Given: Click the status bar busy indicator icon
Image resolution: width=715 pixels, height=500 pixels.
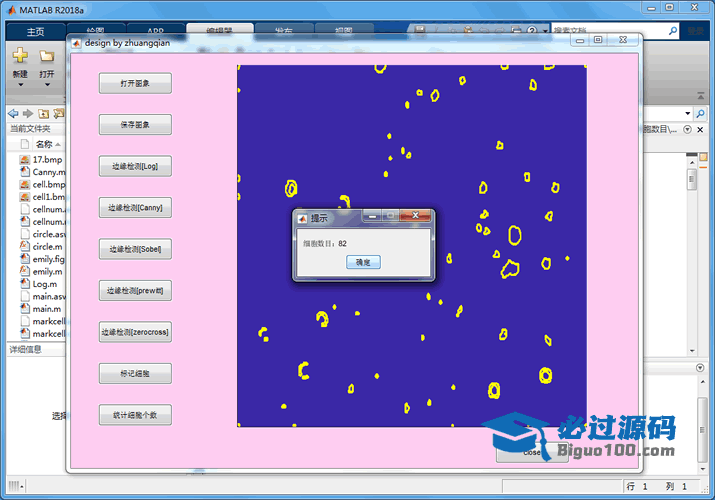Looking at the screenshot, I should (14, 486).
